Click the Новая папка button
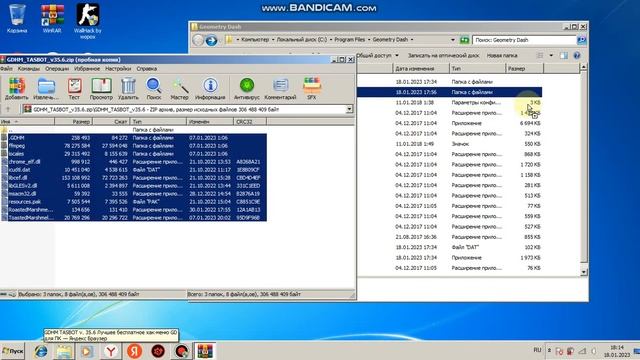 [x=502, y=55]
